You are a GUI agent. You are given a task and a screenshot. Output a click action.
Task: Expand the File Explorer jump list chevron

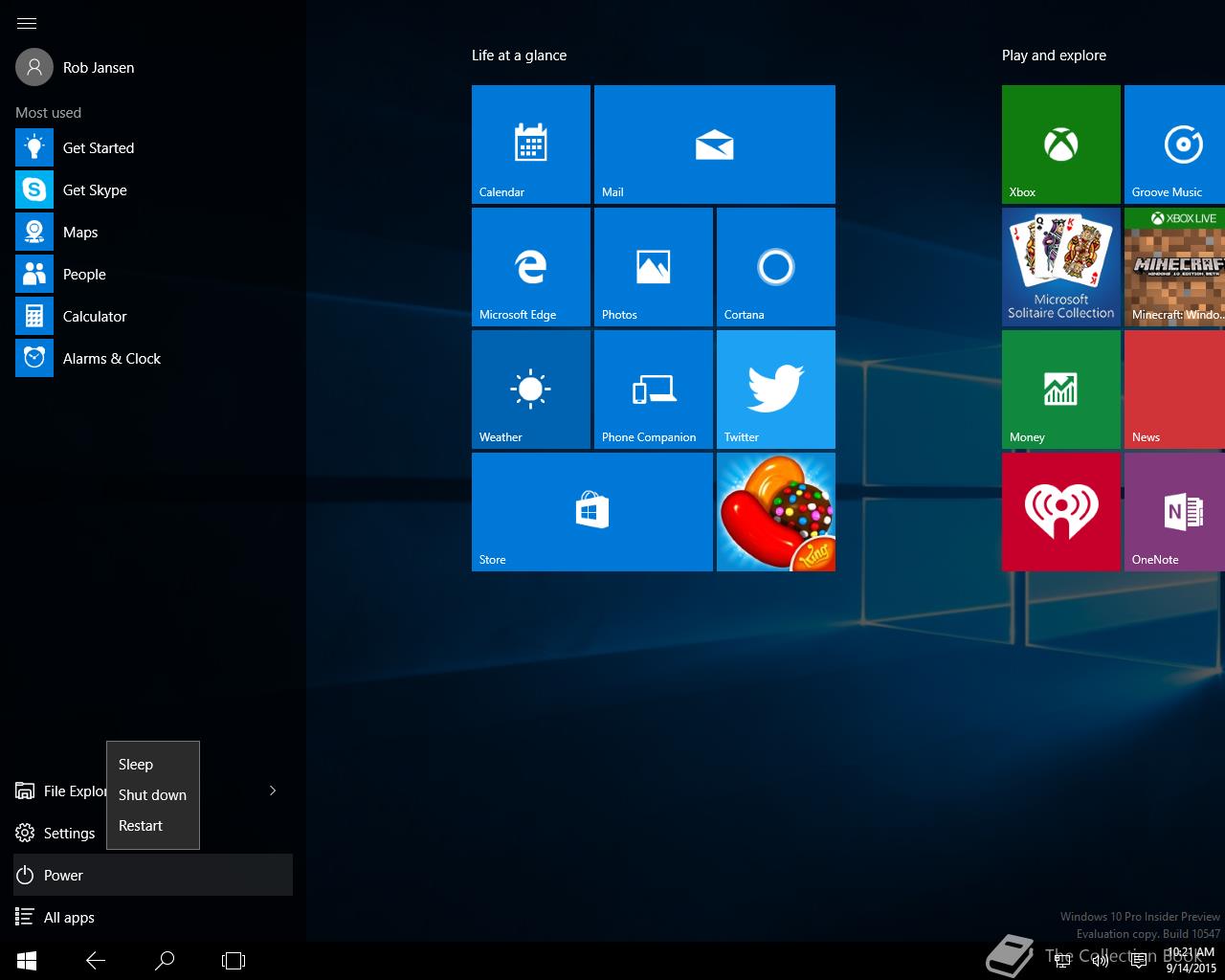point(273,791)
